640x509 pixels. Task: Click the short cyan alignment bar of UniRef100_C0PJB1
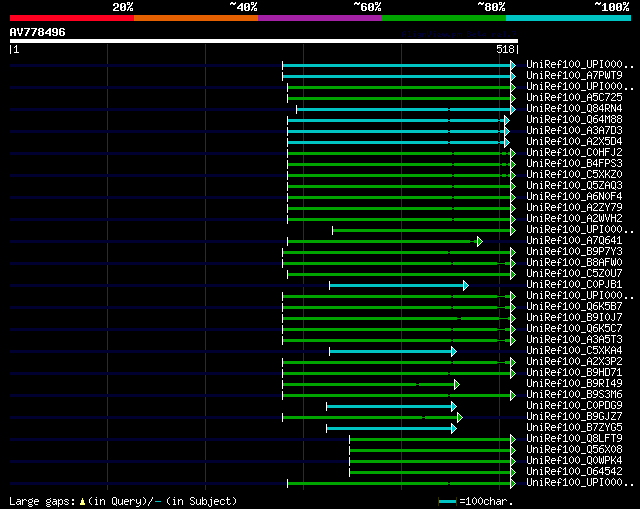click(x=397, y=285)
